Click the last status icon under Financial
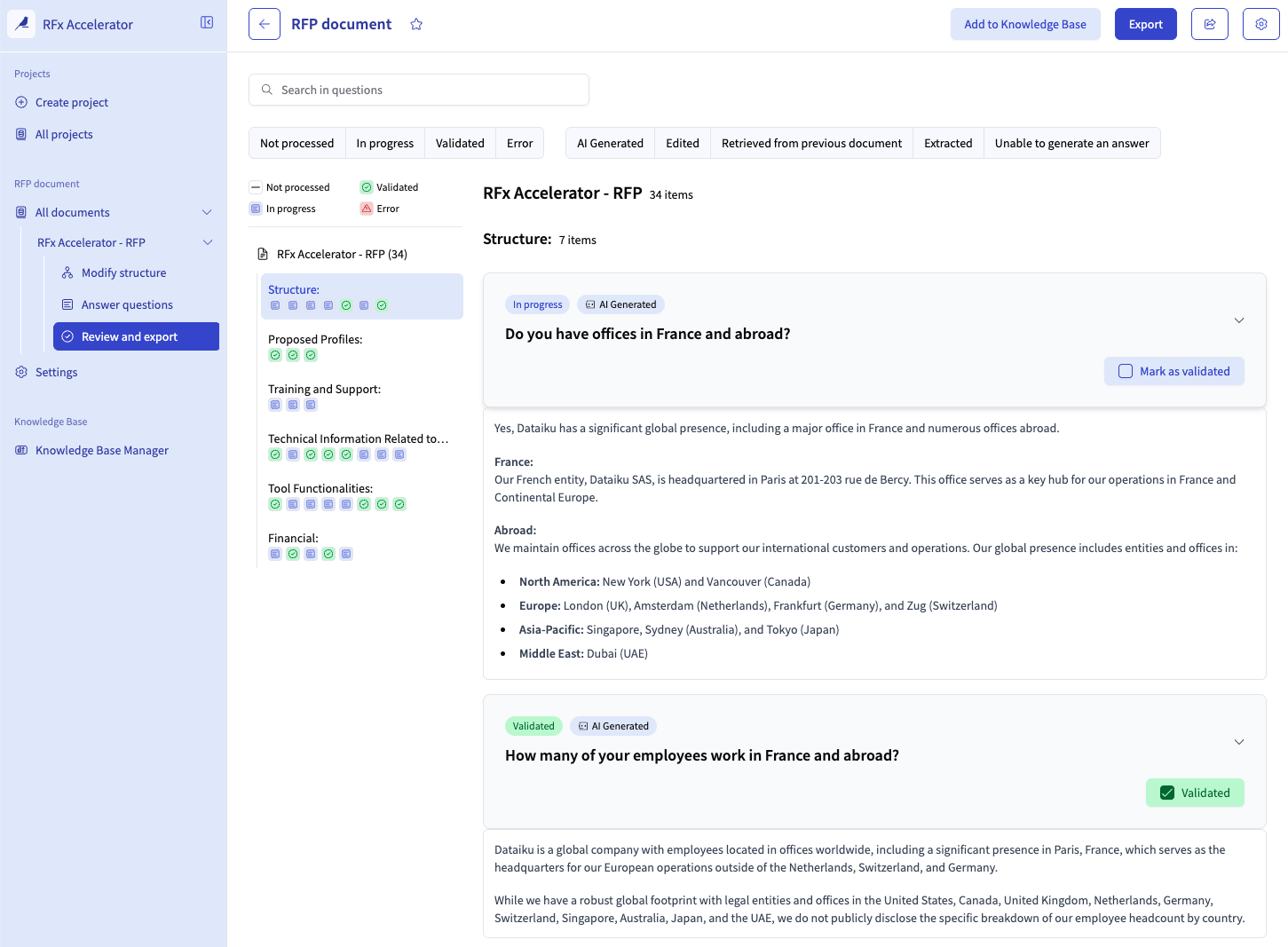The width and height of the screenshot is (1288, 947). tap(346, 554)
